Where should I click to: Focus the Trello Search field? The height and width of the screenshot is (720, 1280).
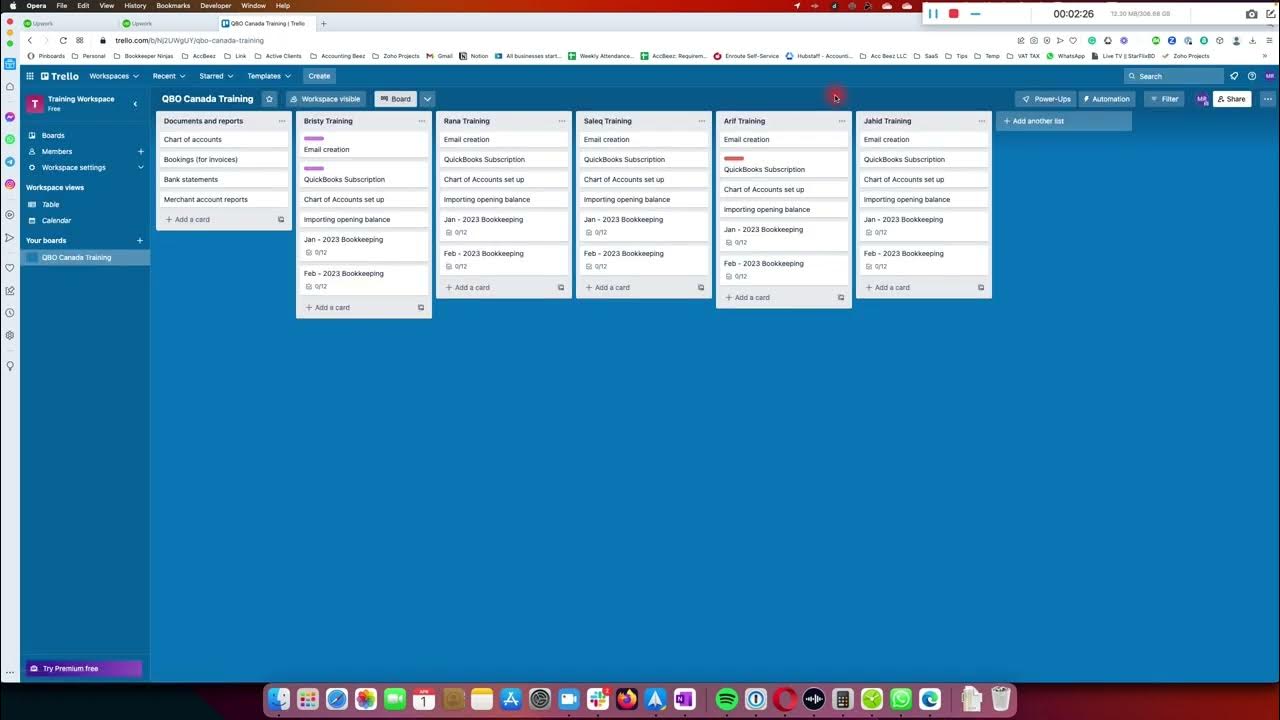1174,76
